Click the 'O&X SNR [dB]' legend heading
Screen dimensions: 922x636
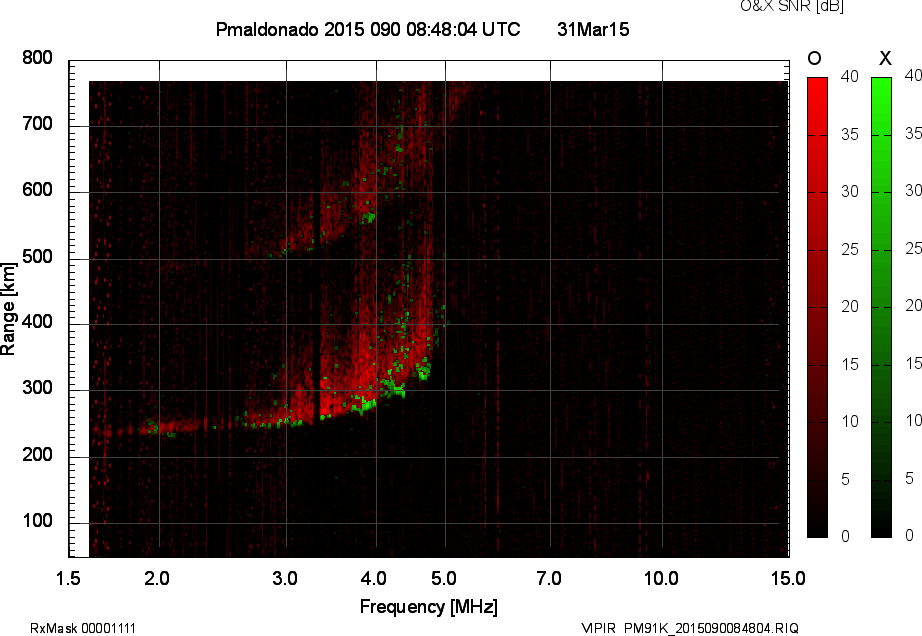(791, 6)
